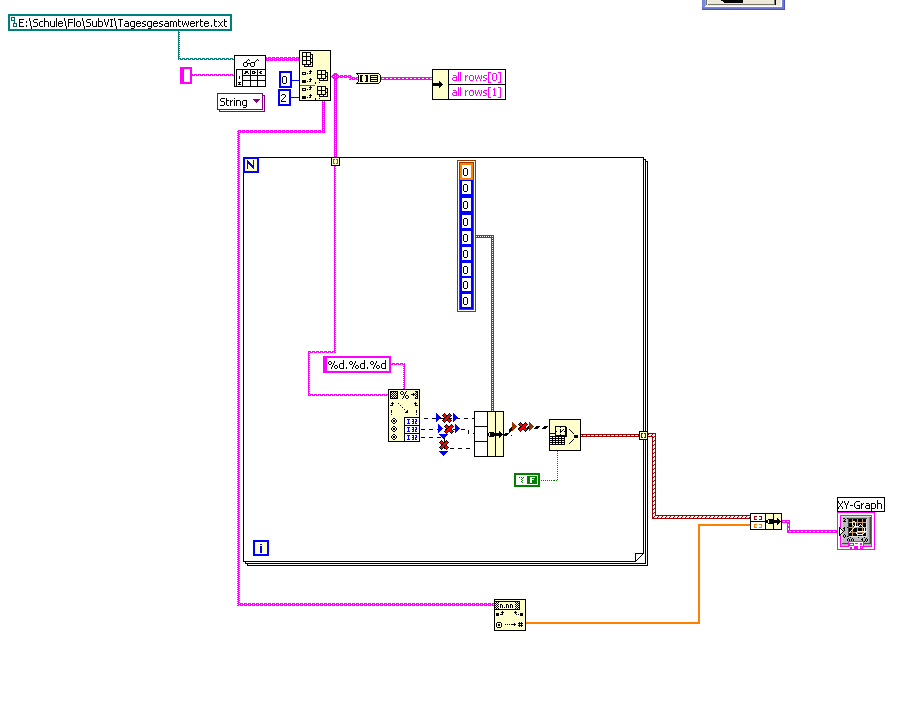
Task: Select the For Loop output tunnel
Action: pos(643,436)
